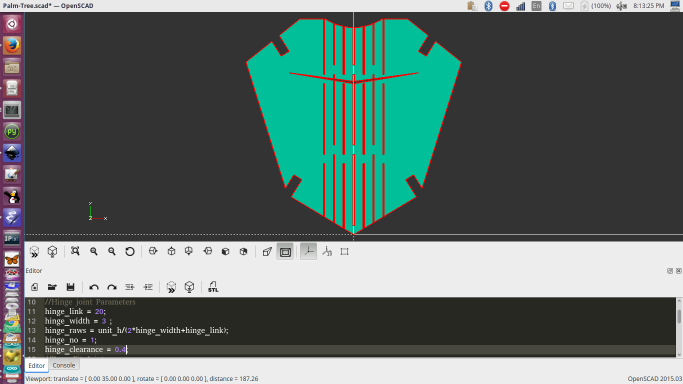Open the En keyboard layout indicator
The height and width of the screenshot is (384, 683).
click(537, 6)
